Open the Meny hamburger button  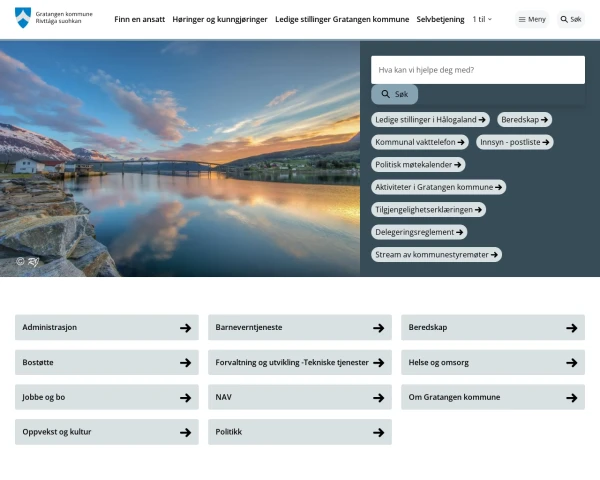click(532, 19)
